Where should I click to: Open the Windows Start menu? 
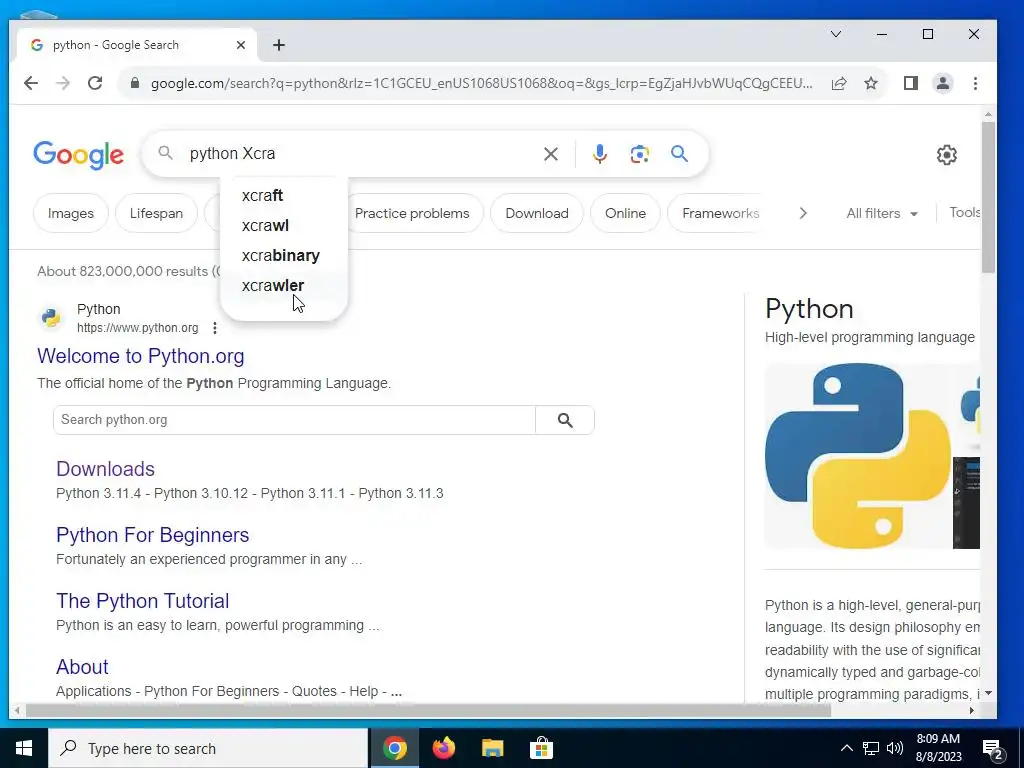coord(24,748)
